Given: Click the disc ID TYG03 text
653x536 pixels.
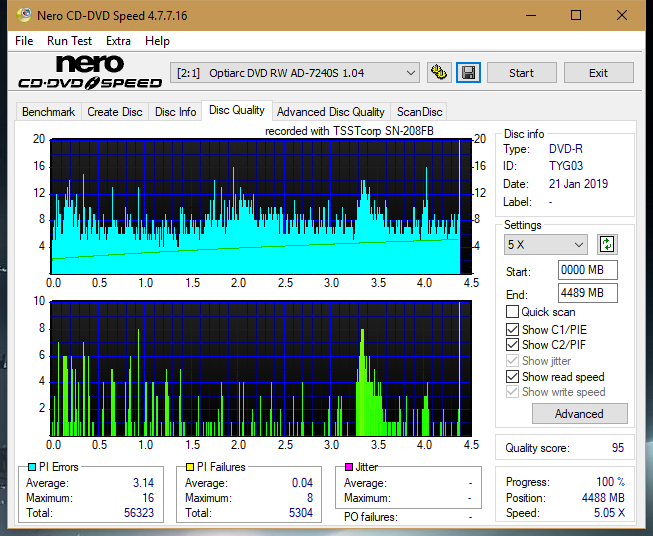Looking at the screenshot, I should [x=566, y=166].
